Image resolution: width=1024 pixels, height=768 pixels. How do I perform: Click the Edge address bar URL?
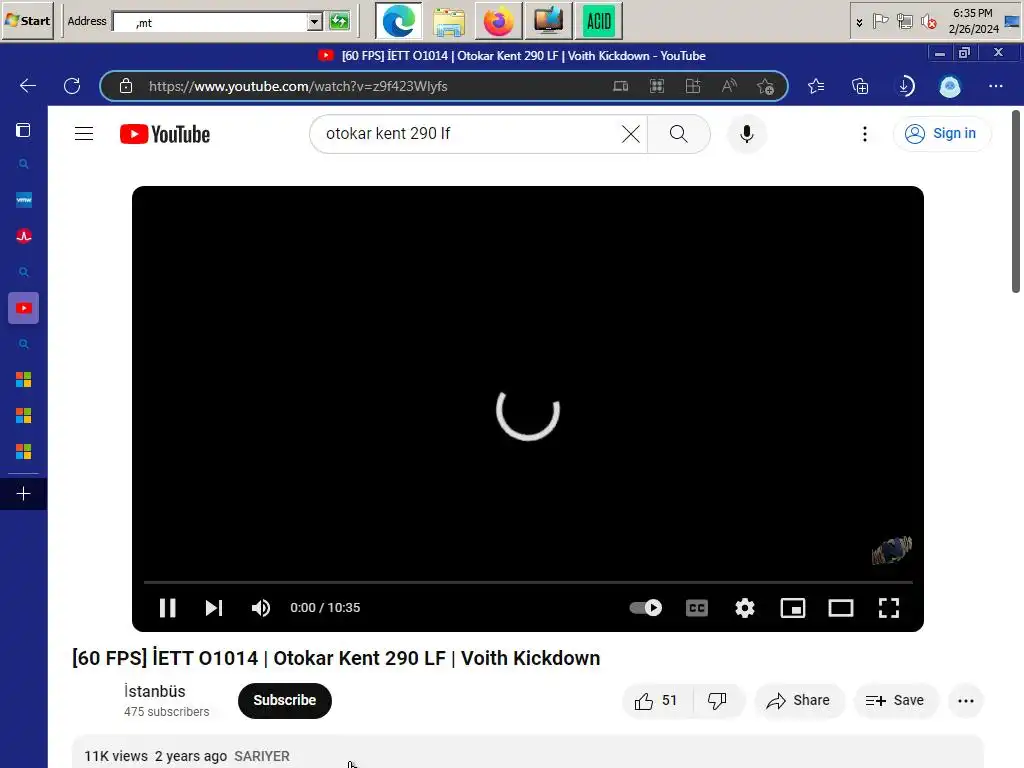[298, 86]
